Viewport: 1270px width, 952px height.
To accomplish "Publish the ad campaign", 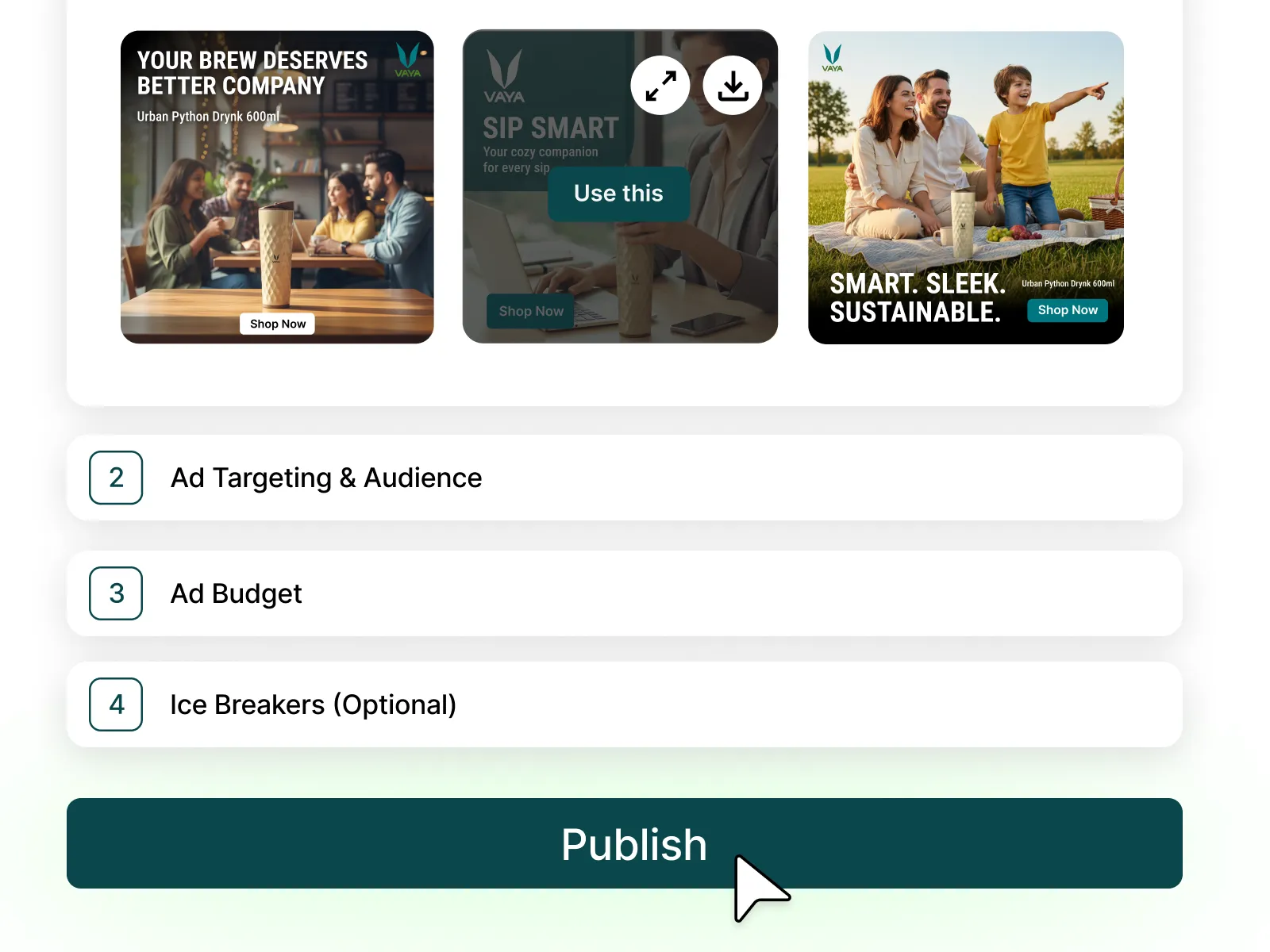I will [625, 843].
